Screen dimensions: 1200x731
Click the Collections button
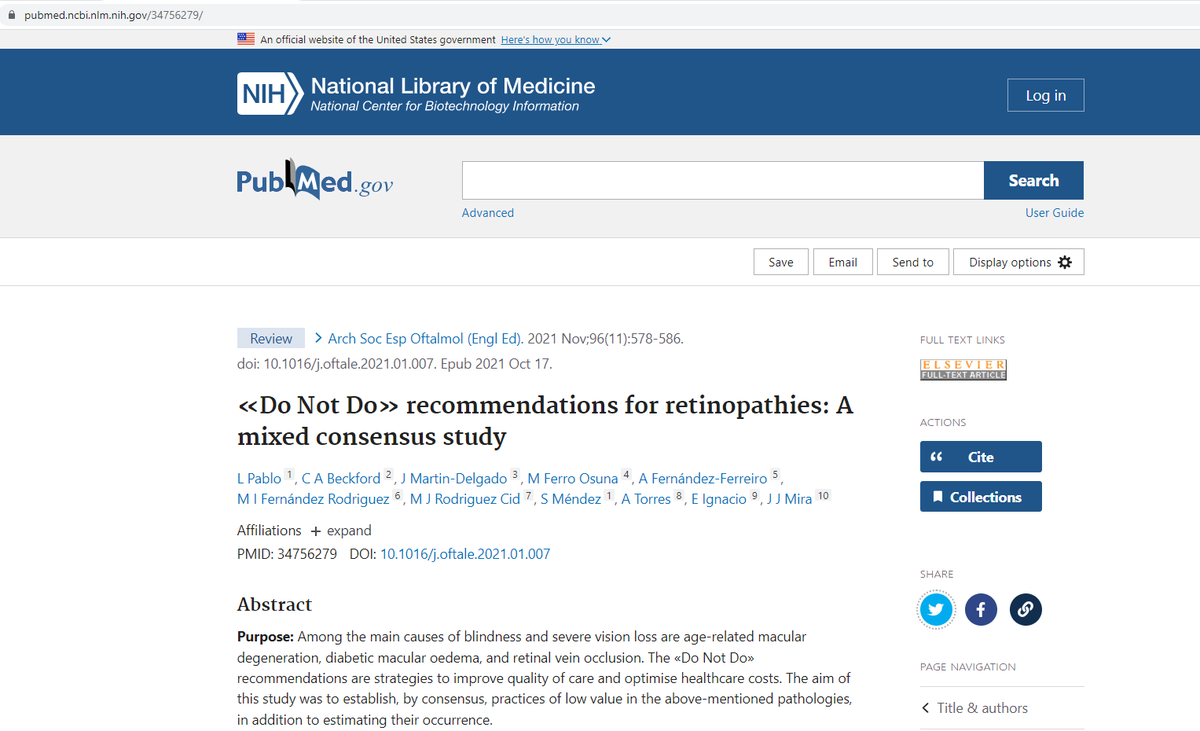tap(981, 497)
